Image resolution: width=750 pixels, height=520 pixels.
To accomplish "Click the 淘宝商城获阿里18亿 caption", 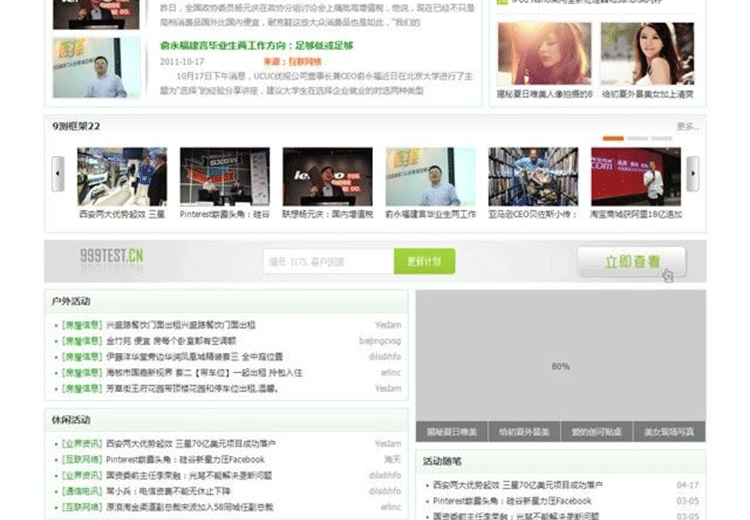I will [x=636, y=214].
